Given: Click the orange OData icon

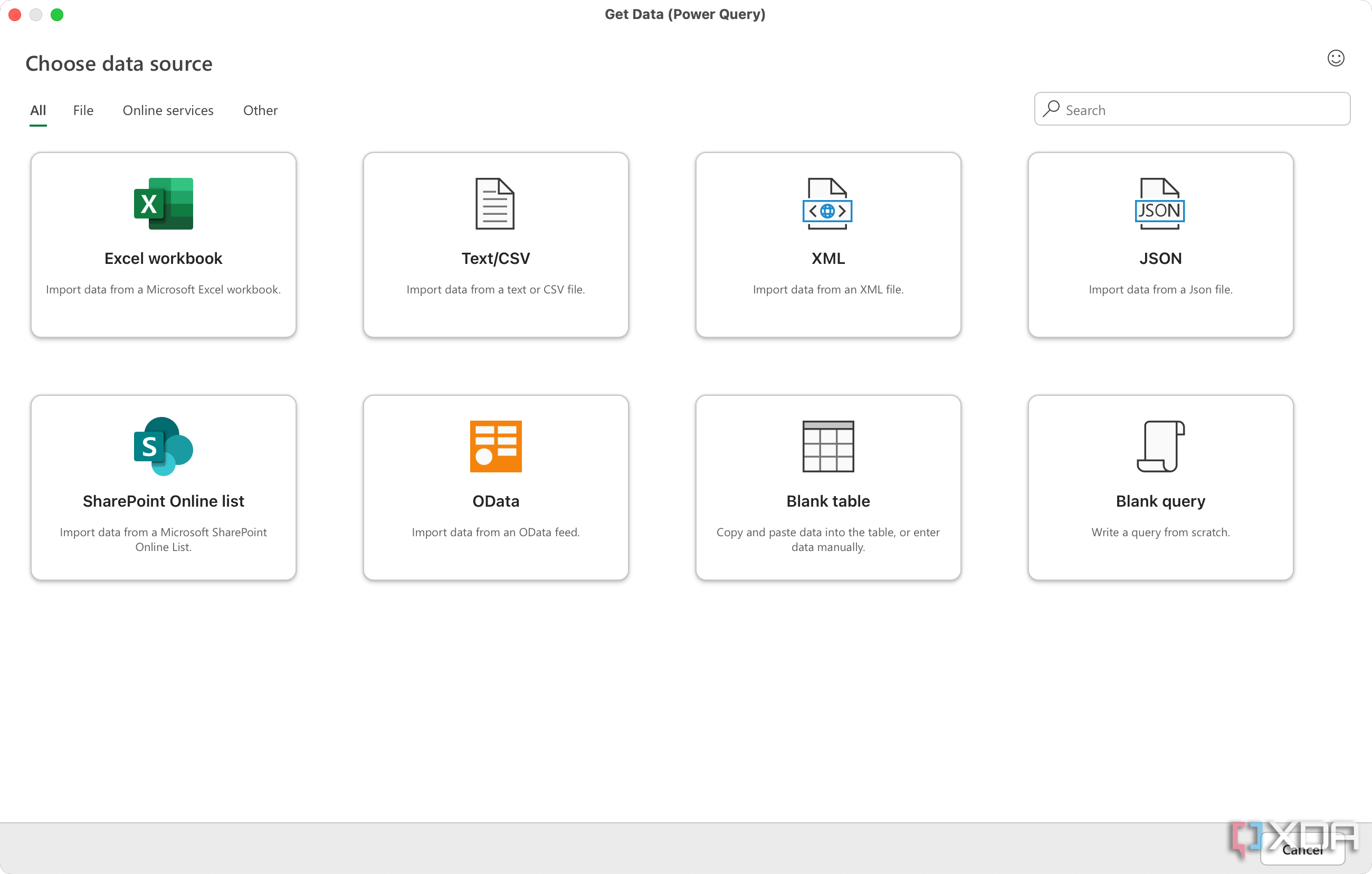Looking at the screenshot, I should coord(496,446).
